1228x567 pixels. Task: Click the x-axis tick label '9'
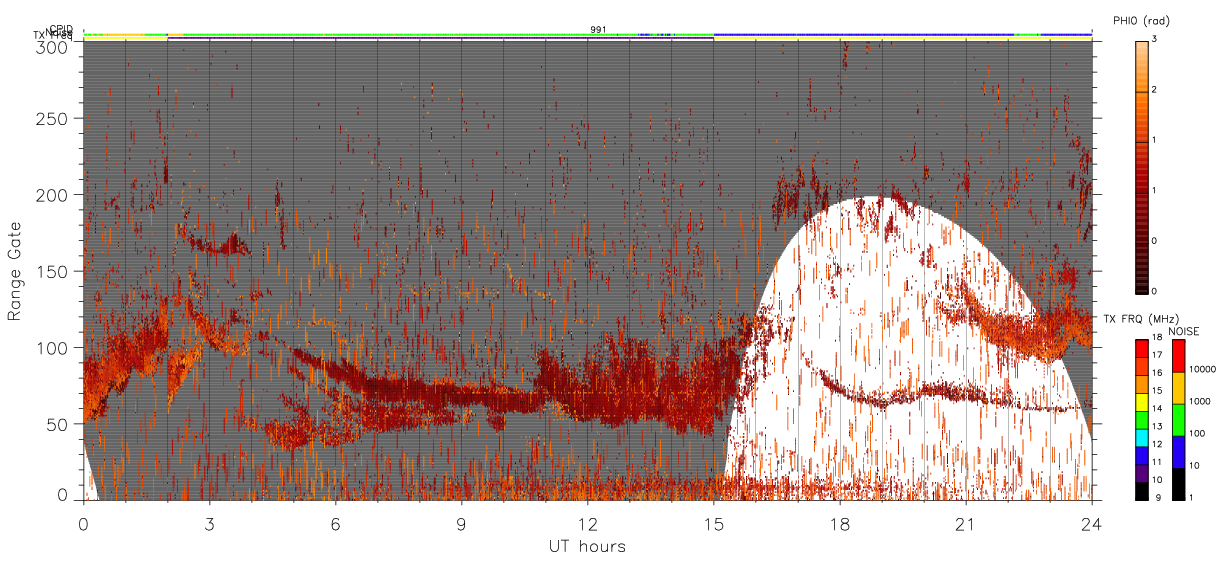(x=462, y=523)
